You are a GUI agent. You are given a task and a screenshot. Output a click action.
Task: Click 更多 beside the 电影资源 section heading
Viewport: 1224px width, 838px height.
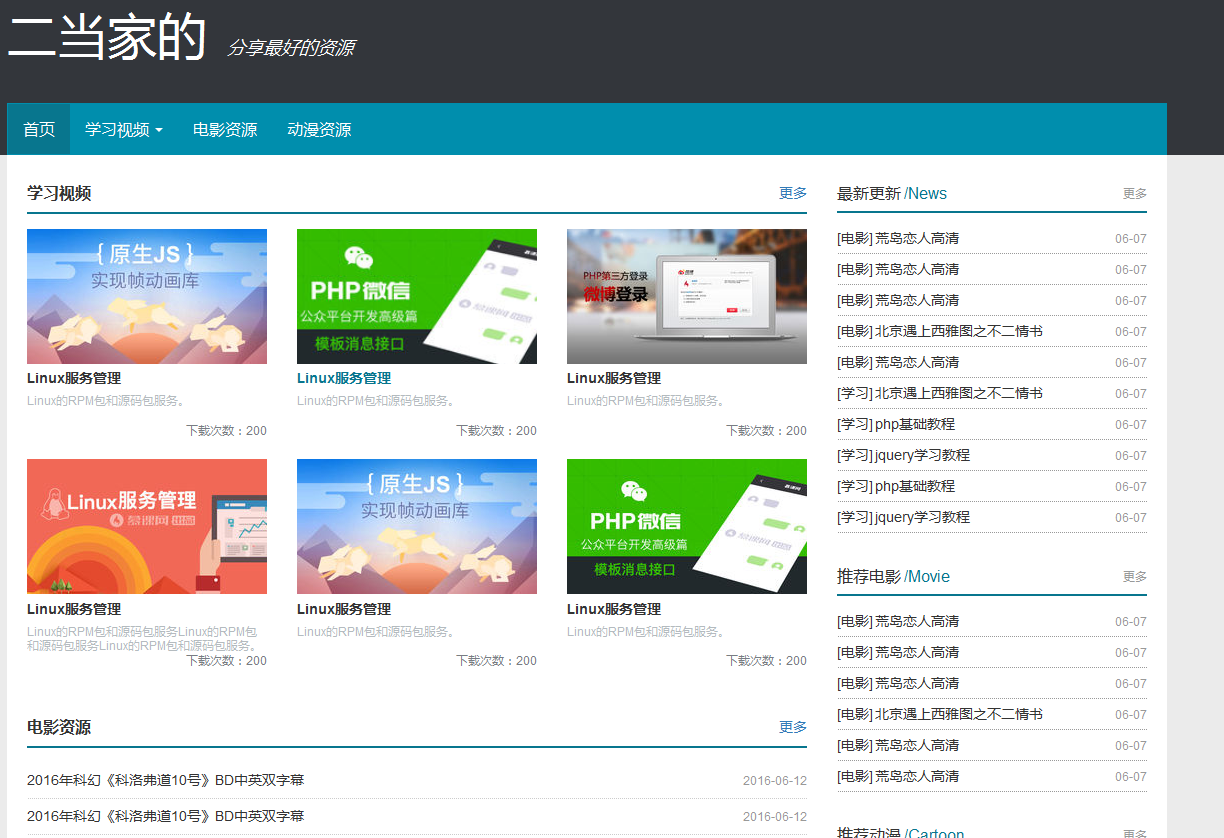(x=793, y=727)
